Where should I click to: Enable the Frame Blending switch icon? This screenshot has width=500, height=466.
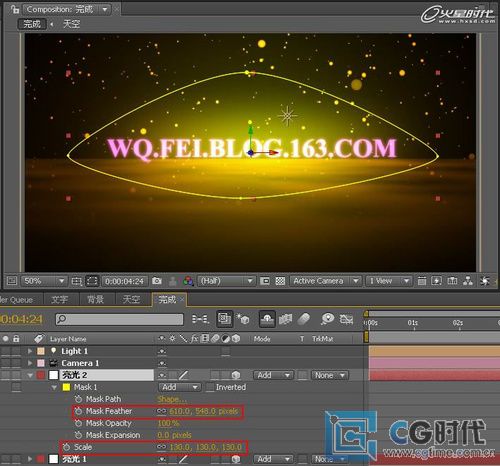click(x=285, y=319)
